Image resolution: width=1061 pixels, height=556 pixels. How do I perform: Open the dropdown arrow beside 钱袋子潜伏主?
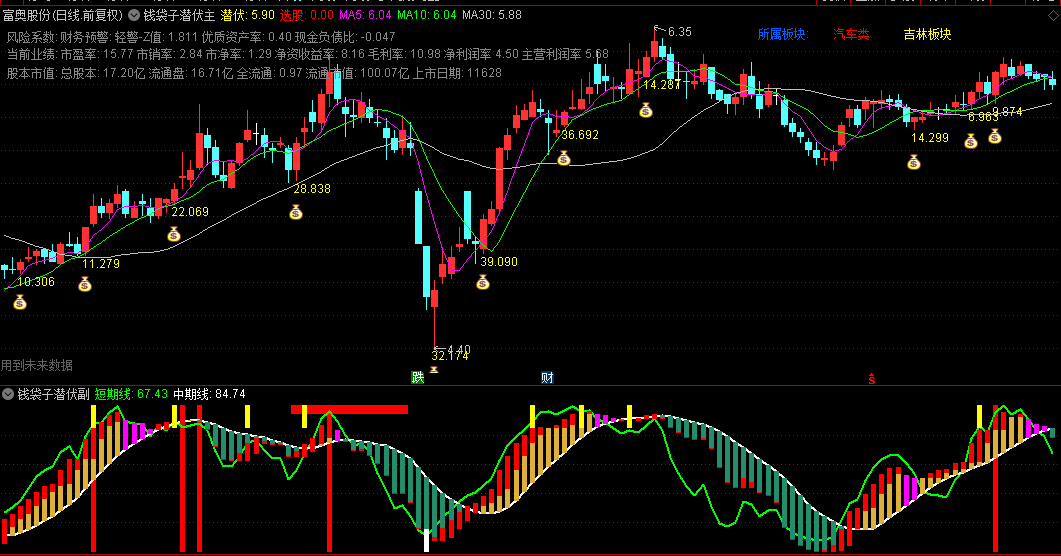click(x=134, y=15)
